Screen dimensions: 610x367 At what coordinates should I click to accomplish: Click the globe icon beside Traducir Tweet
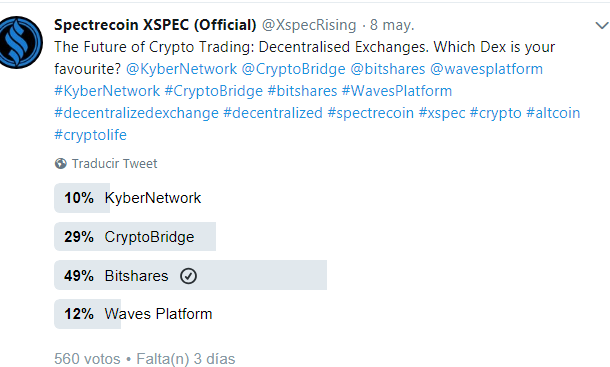pos(61,163)
